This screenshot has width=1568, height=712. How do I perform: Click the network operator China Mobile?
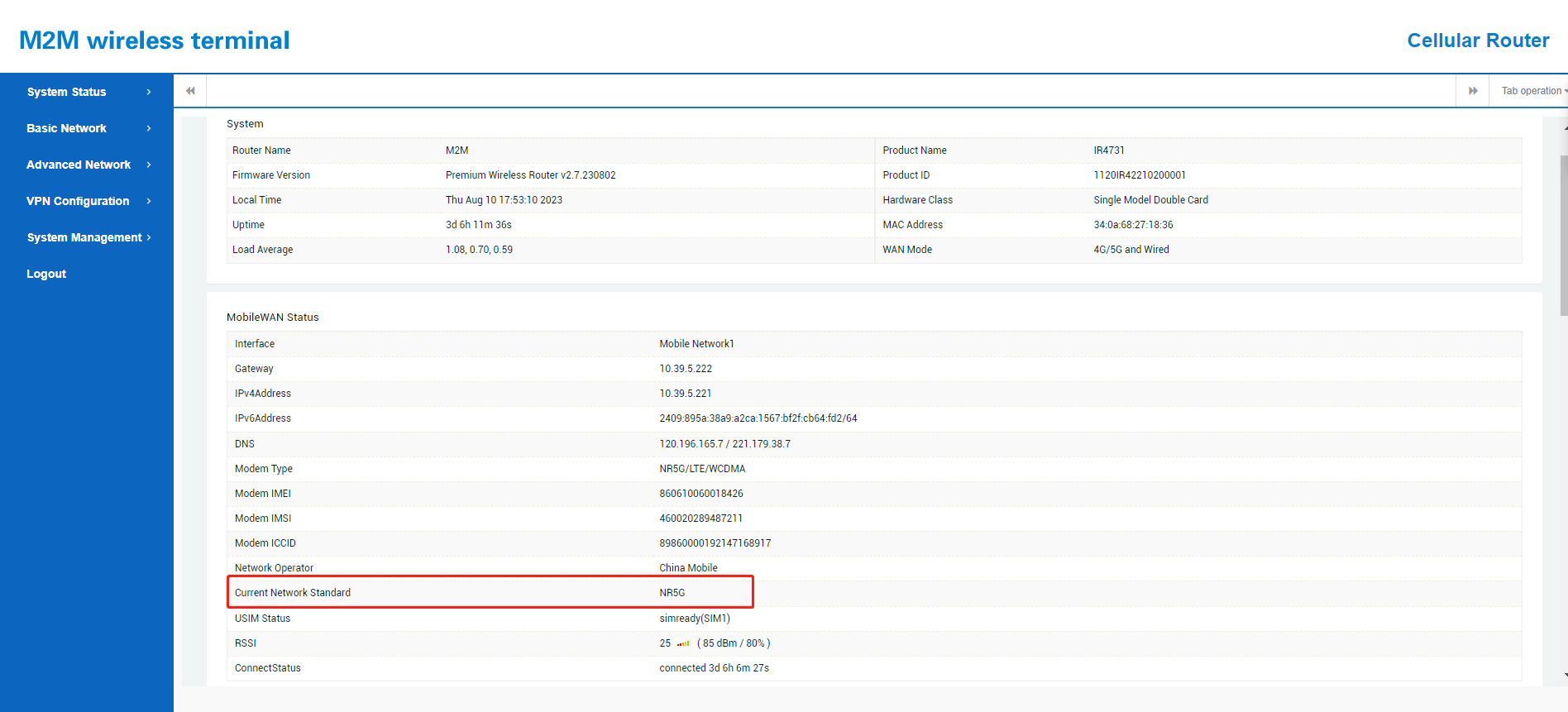click(x=689, y=568)
